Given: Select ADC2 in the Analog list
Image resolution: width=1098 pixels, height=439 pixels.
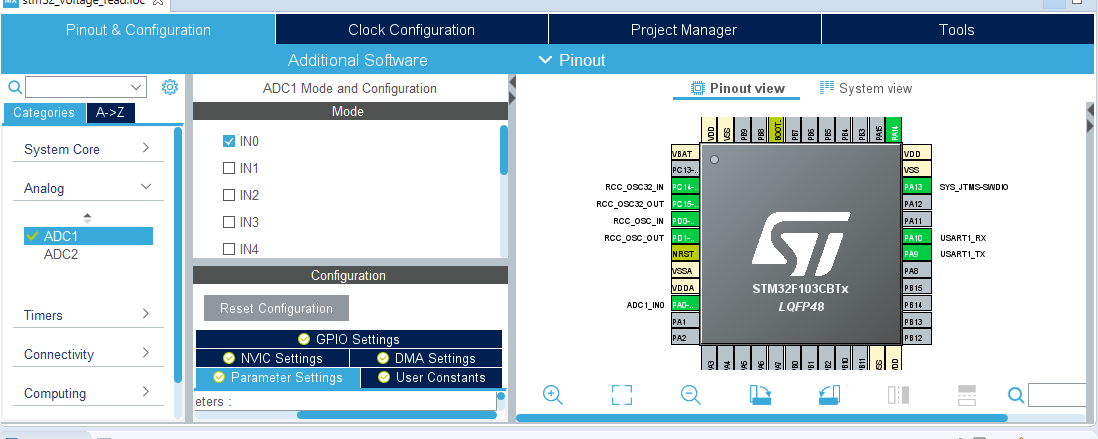Looking at the screenshot, I should [x=61, y=254].
